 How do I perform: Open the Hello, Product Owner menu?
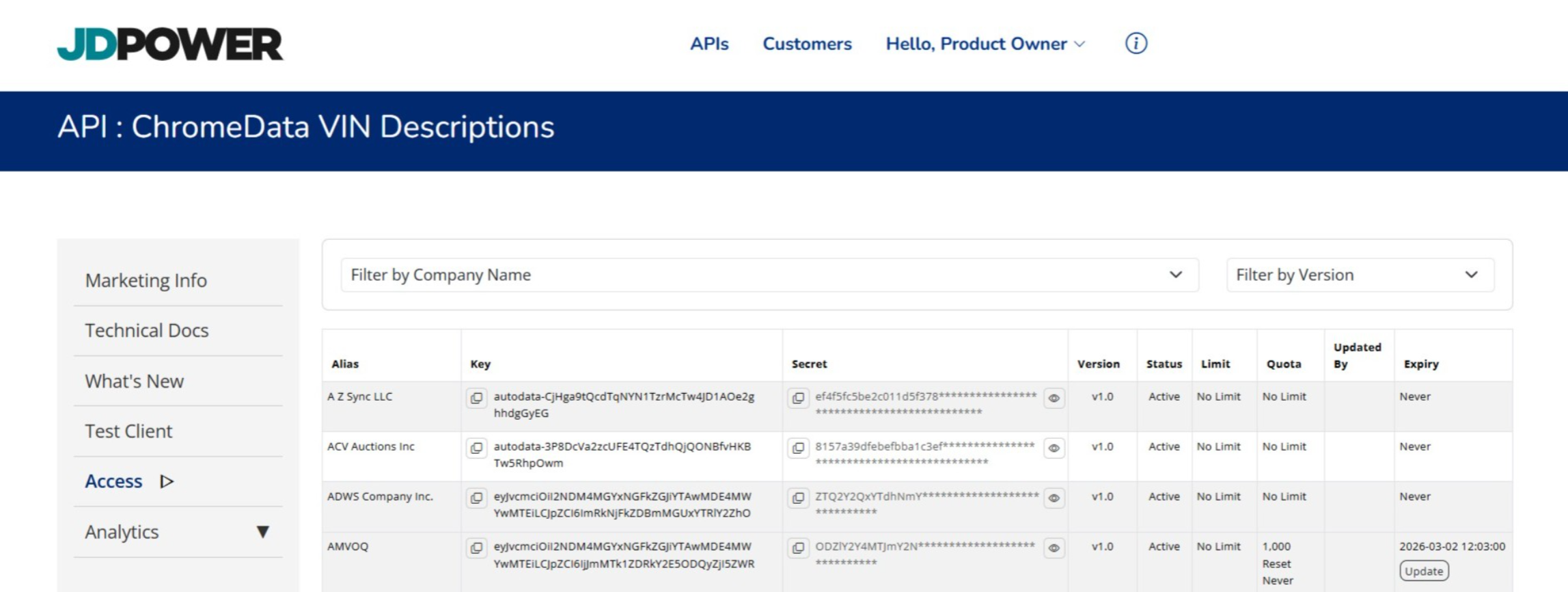(x=985, y=44)
